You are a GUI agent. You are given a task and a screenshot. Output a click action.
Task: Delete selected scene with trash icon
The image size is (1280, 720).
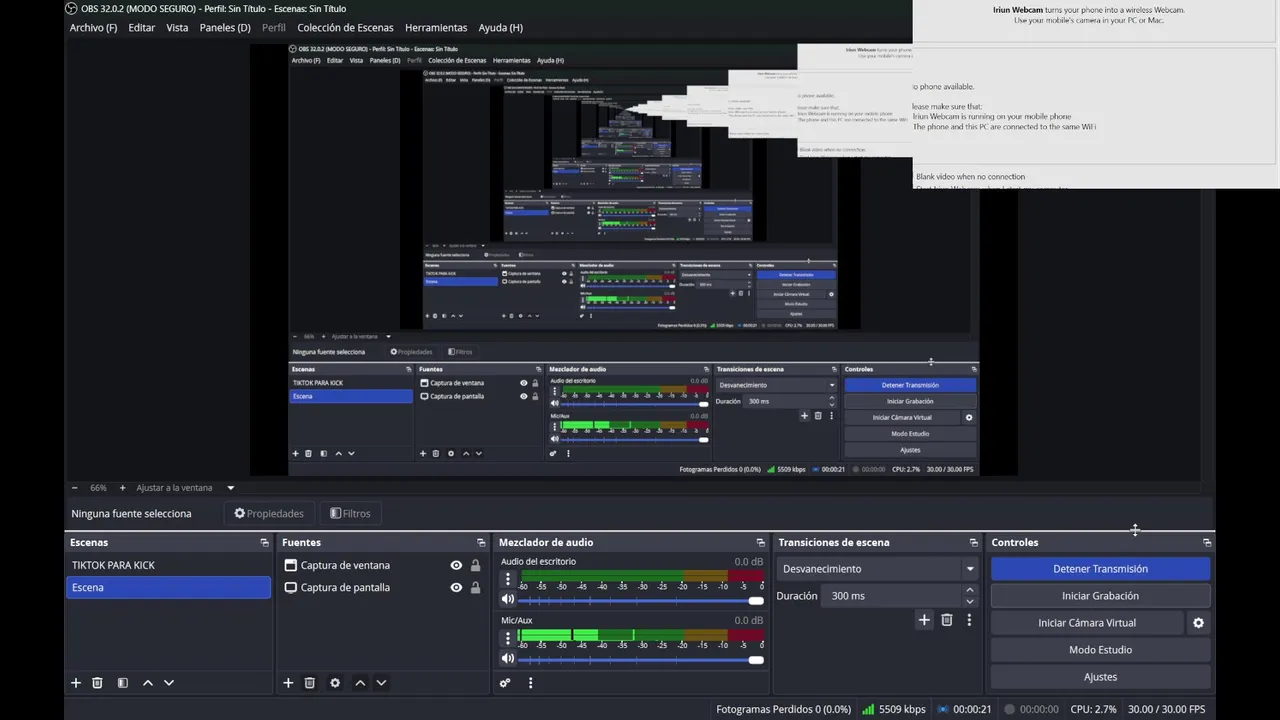(x=97, y=683)
